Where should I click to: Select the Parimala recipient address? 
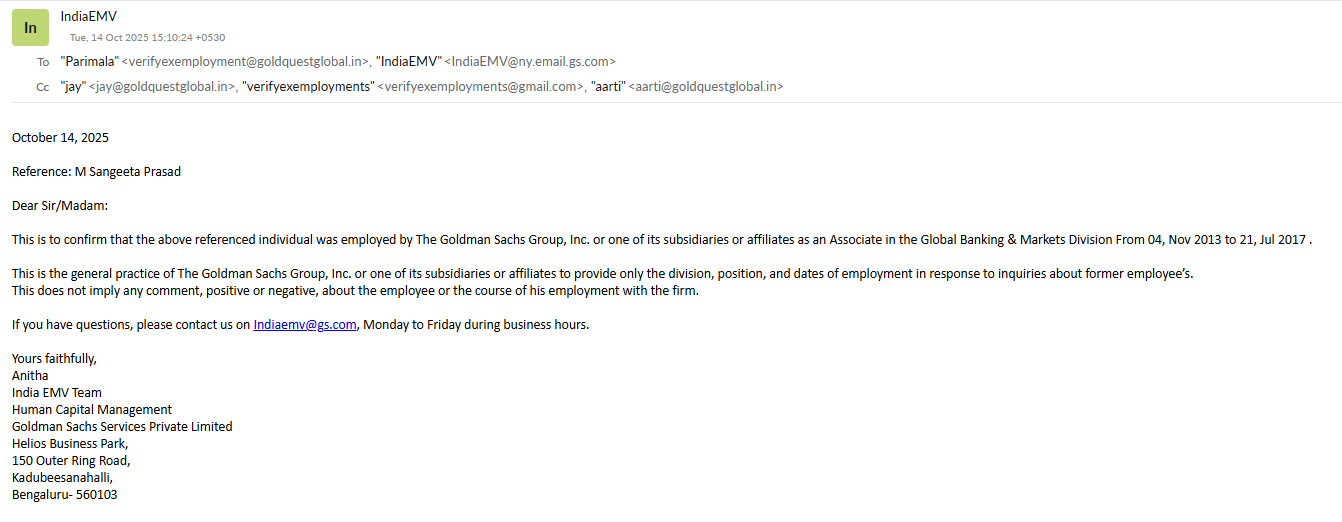coord(215,62)
